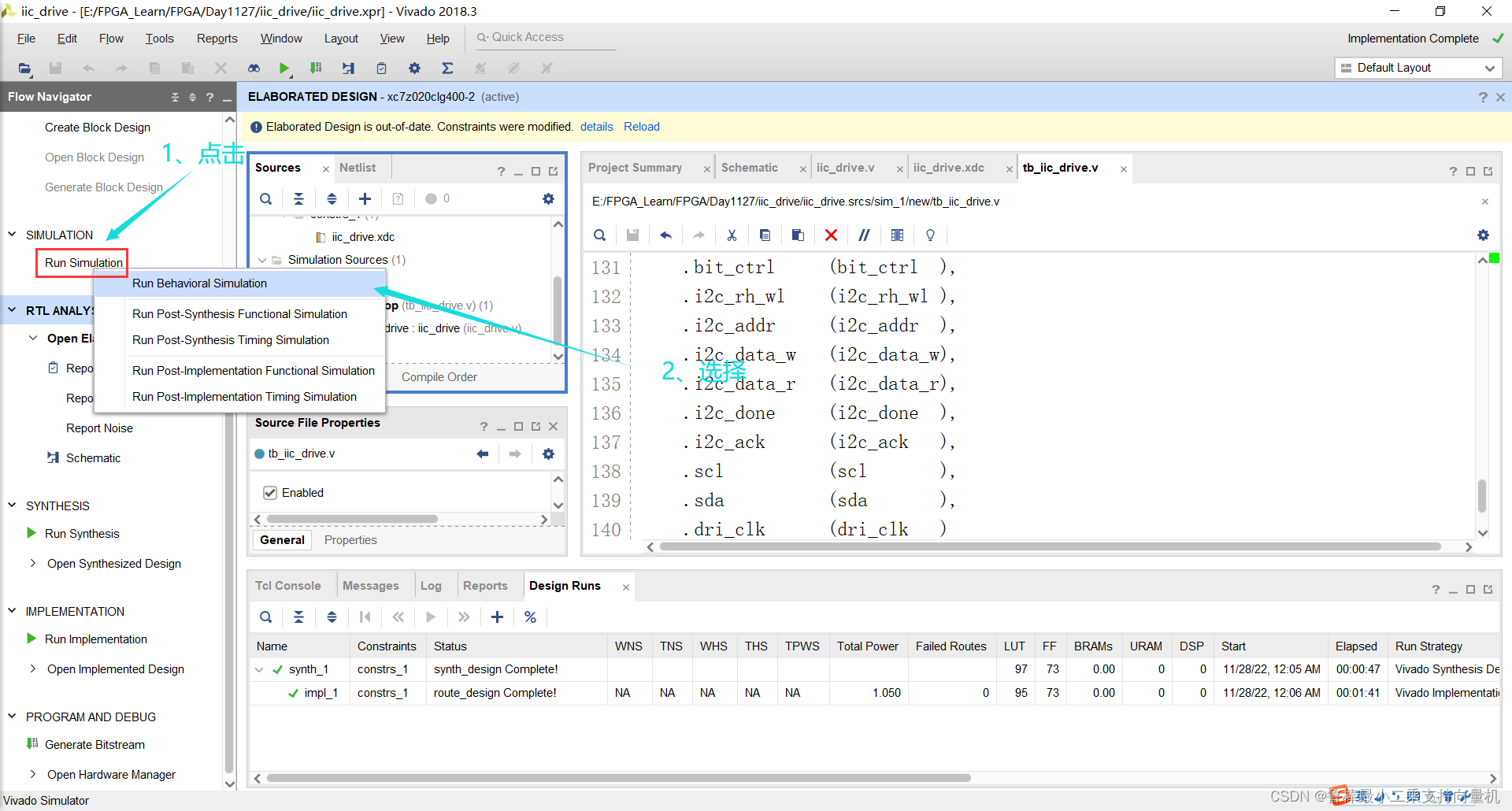Screen dimensions: 1512x811
Task: Toggle column selection mode icon in editor
Action: pyautogui.click(x=897, y=235)
